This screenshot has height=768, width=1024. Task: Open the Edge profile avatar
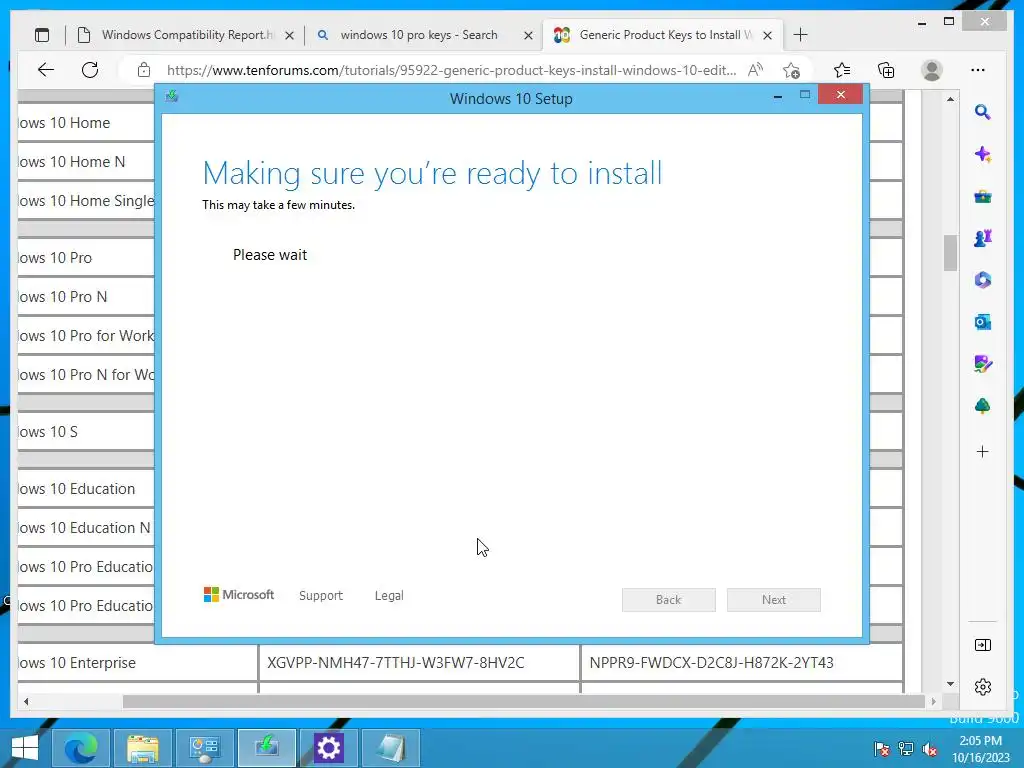[x=932, y=70]
